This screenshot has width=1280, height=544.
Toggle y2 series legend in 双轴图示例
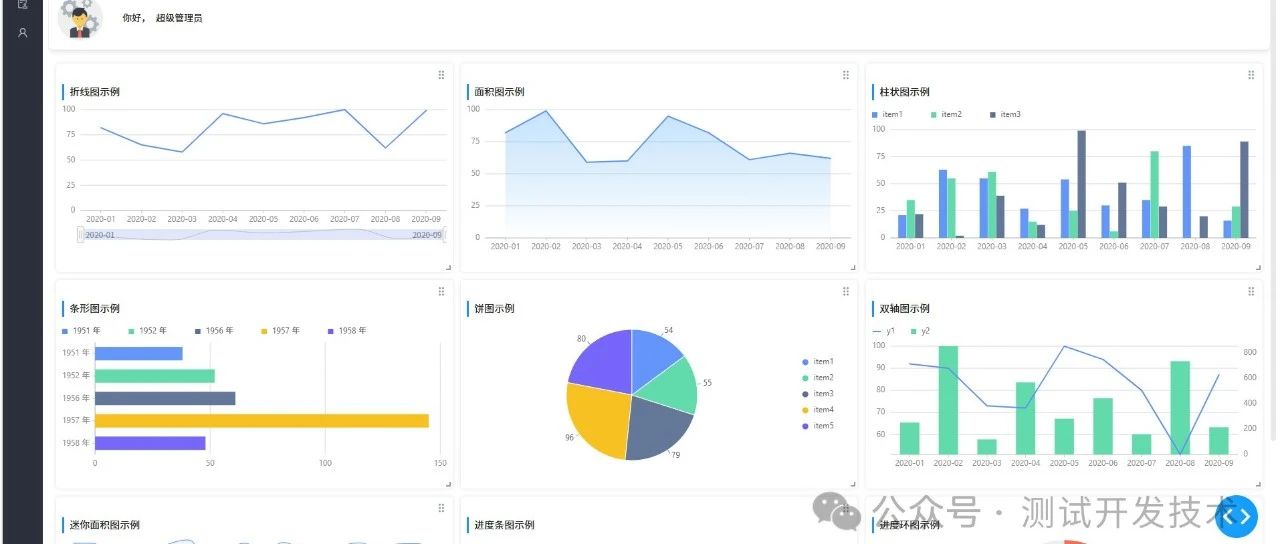coord(920,331)
